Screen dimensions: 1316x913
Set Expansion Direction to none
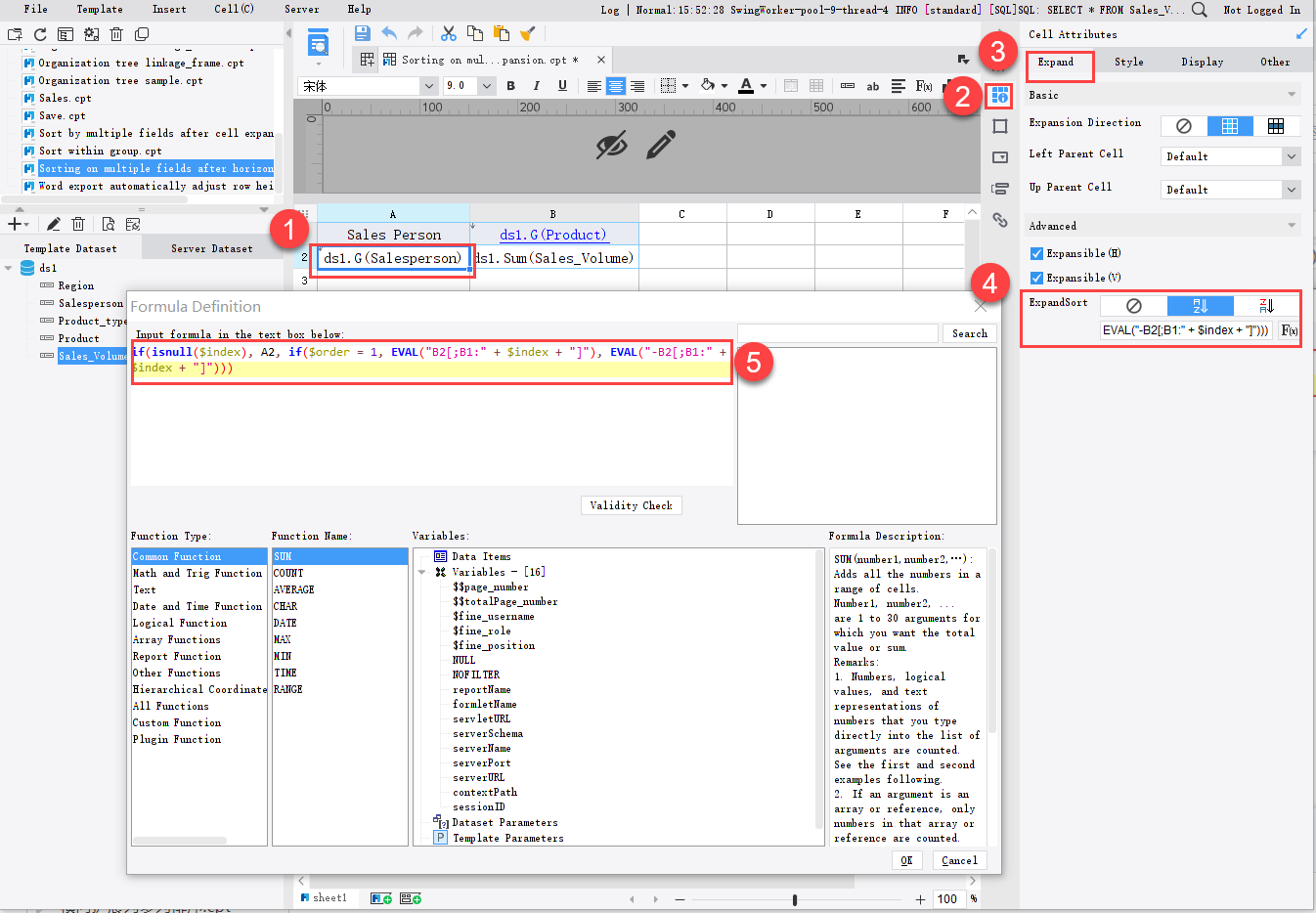tap(1184, 126)
